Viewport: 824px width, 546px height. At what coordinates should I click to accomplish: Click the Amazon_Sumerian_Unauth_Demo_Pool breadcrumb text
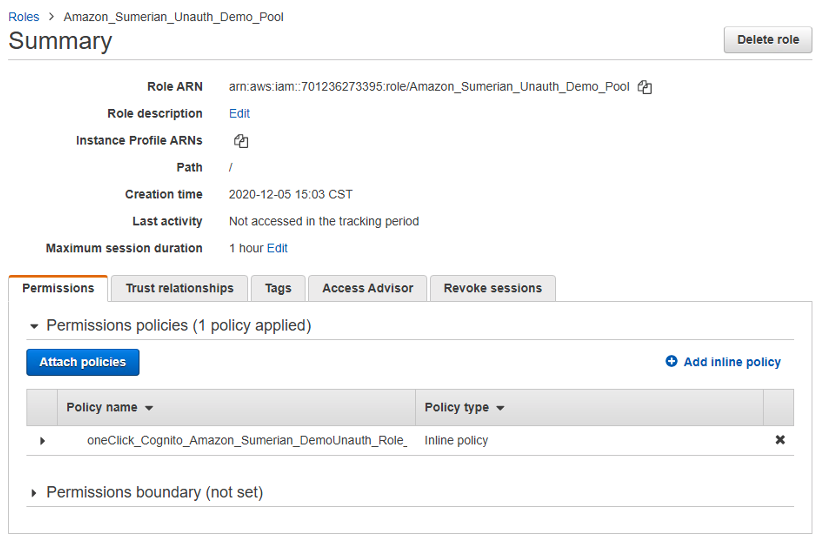173,17
